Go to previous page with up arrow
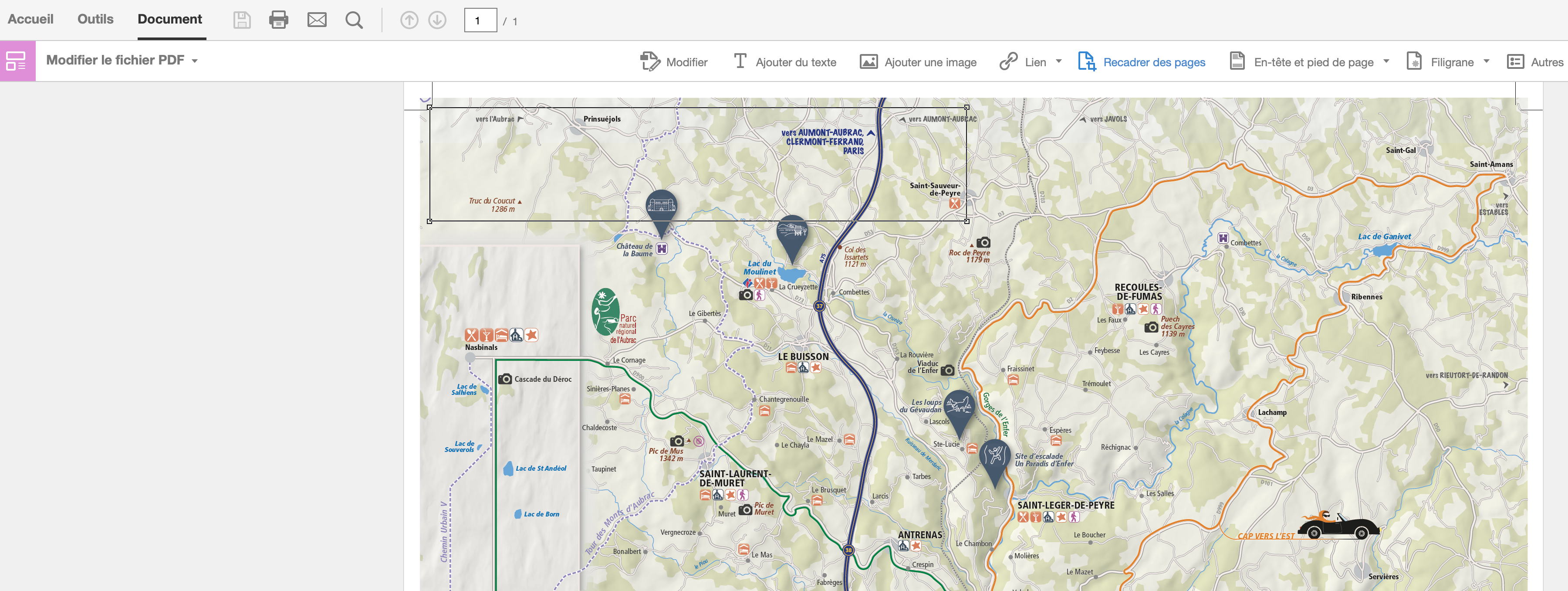The image size is (1568, 591). (409, 20)
